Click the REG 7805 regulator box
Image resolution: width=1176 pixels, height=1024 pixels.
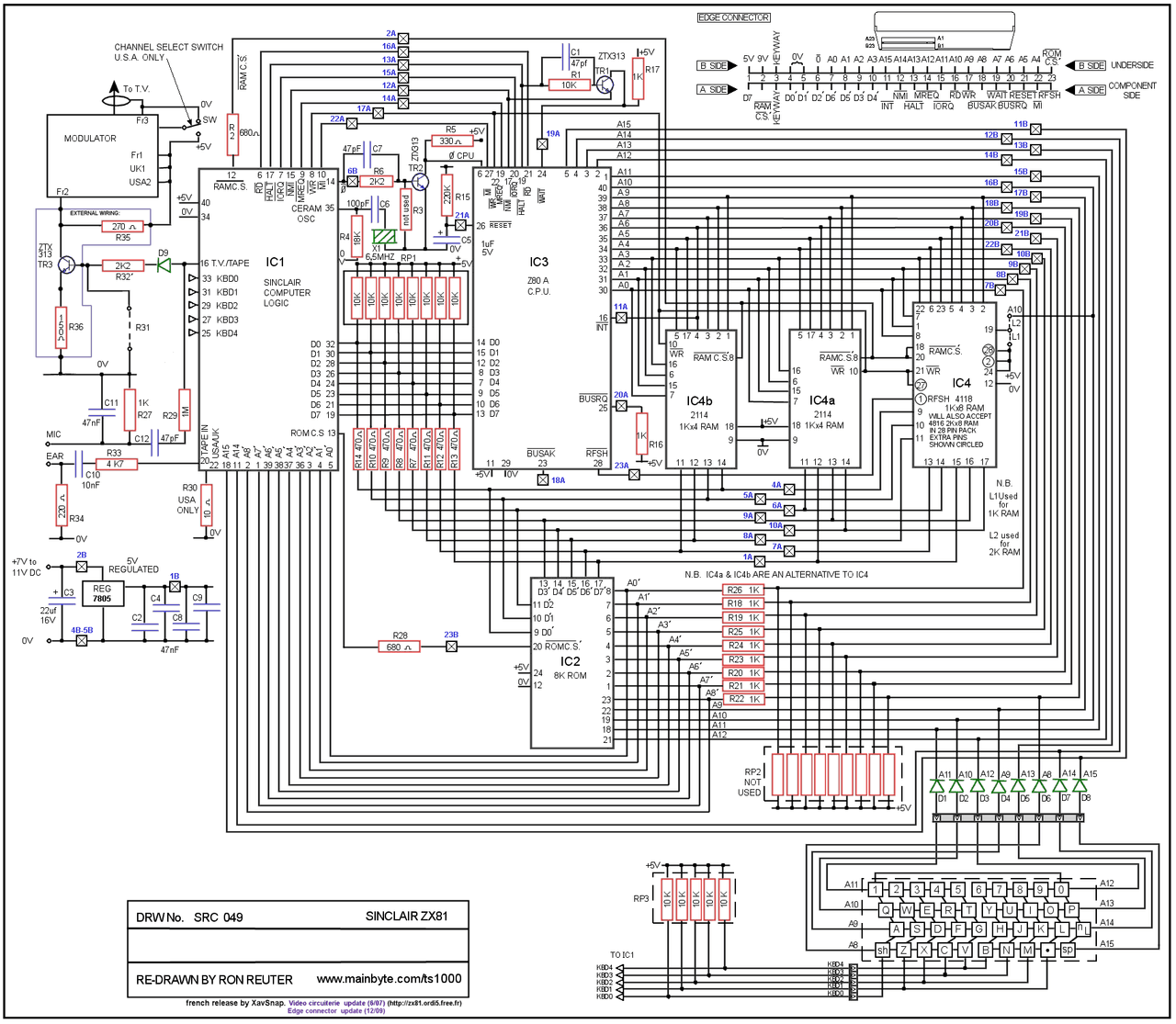point(102,594)
